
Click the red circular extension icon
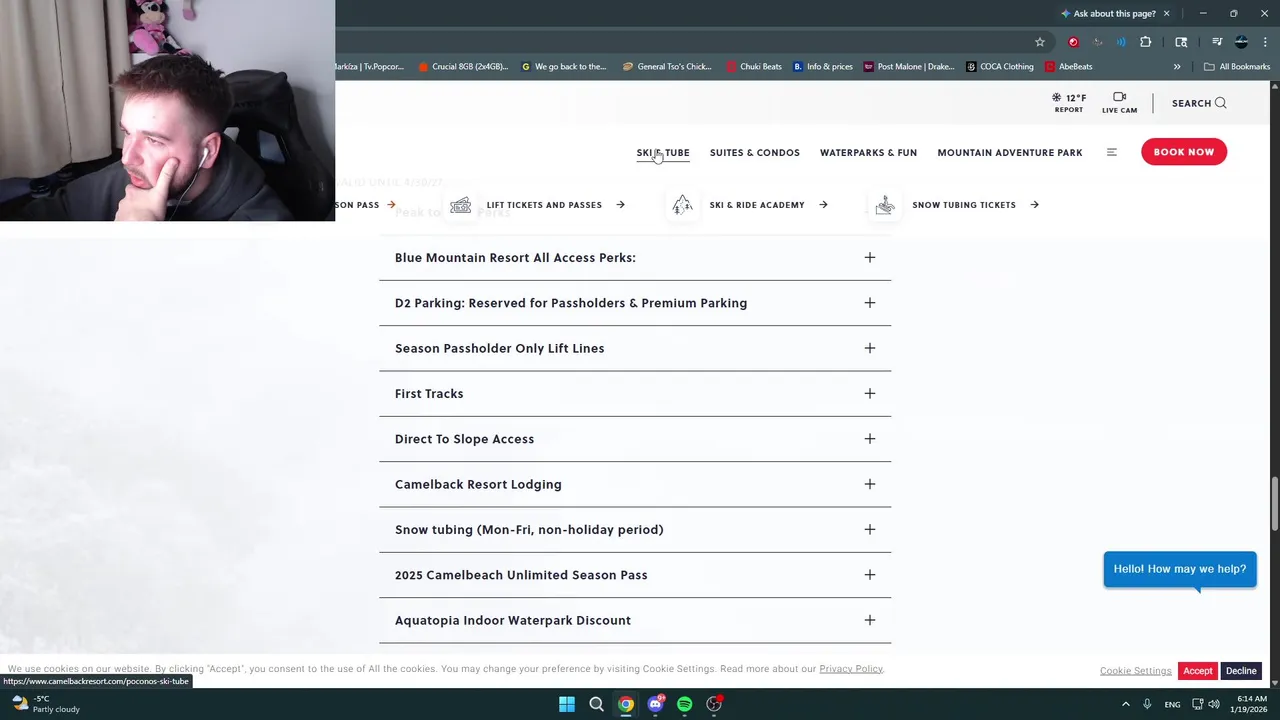click(1073, 42)
